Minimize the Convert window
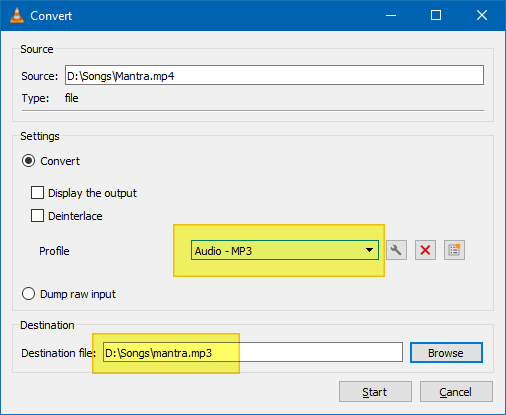This screenshot has height=415, width=506. [391, 15]
